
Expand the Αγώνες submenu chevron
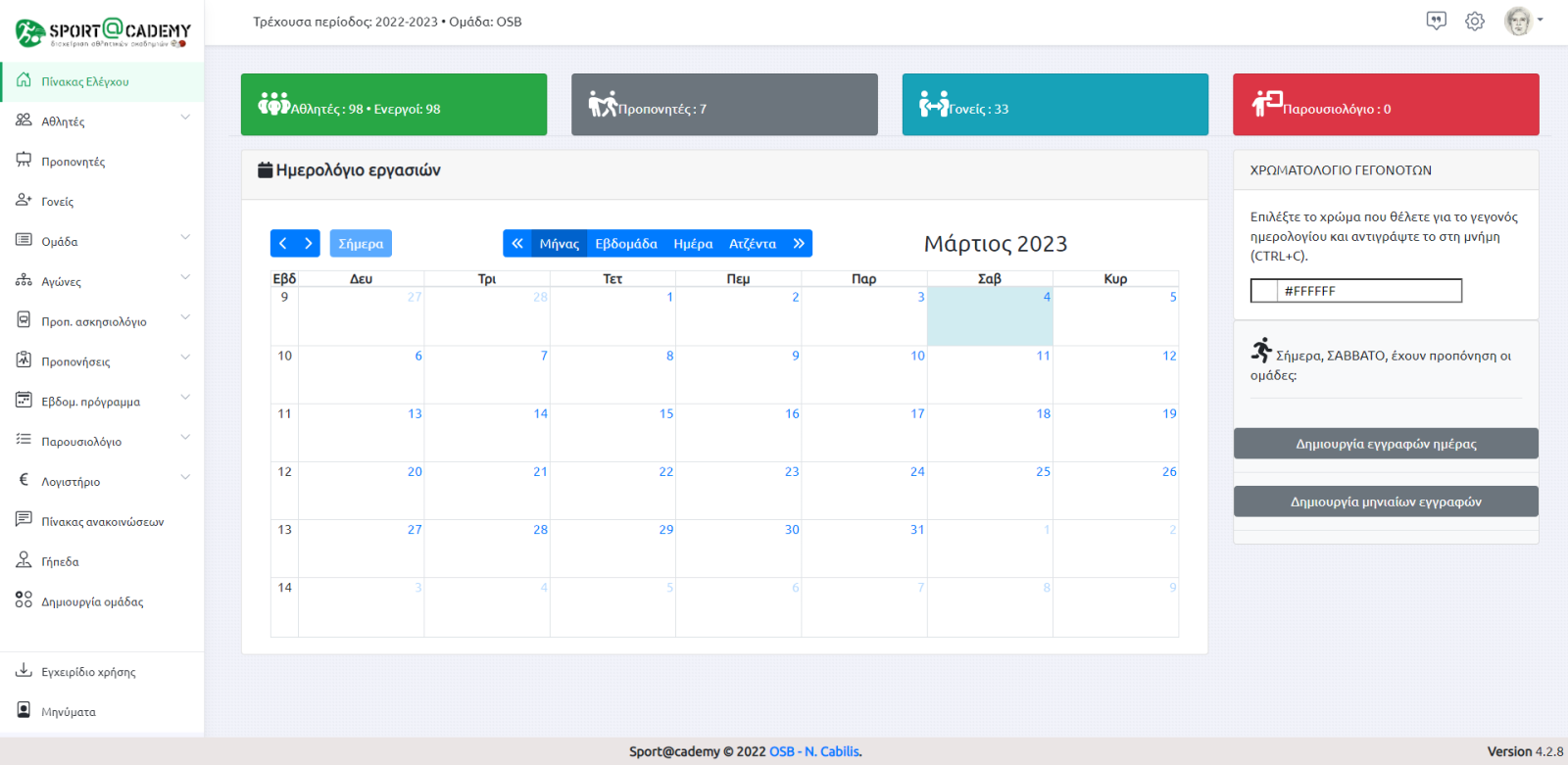pos(185,278)
